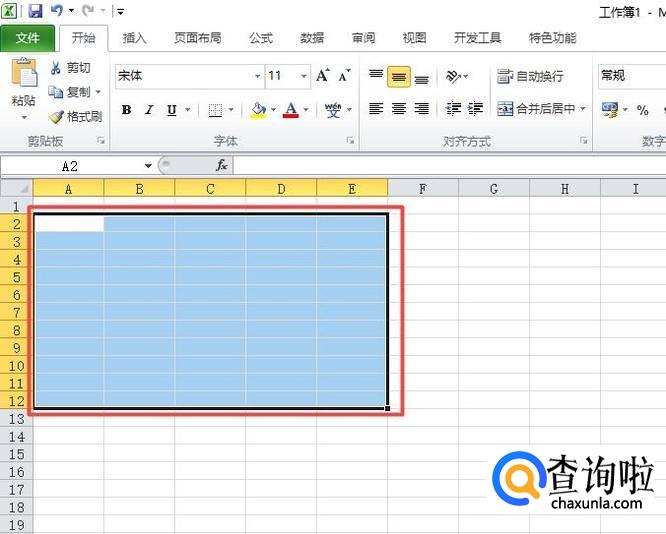Click the top align icon

coord(376,76)
